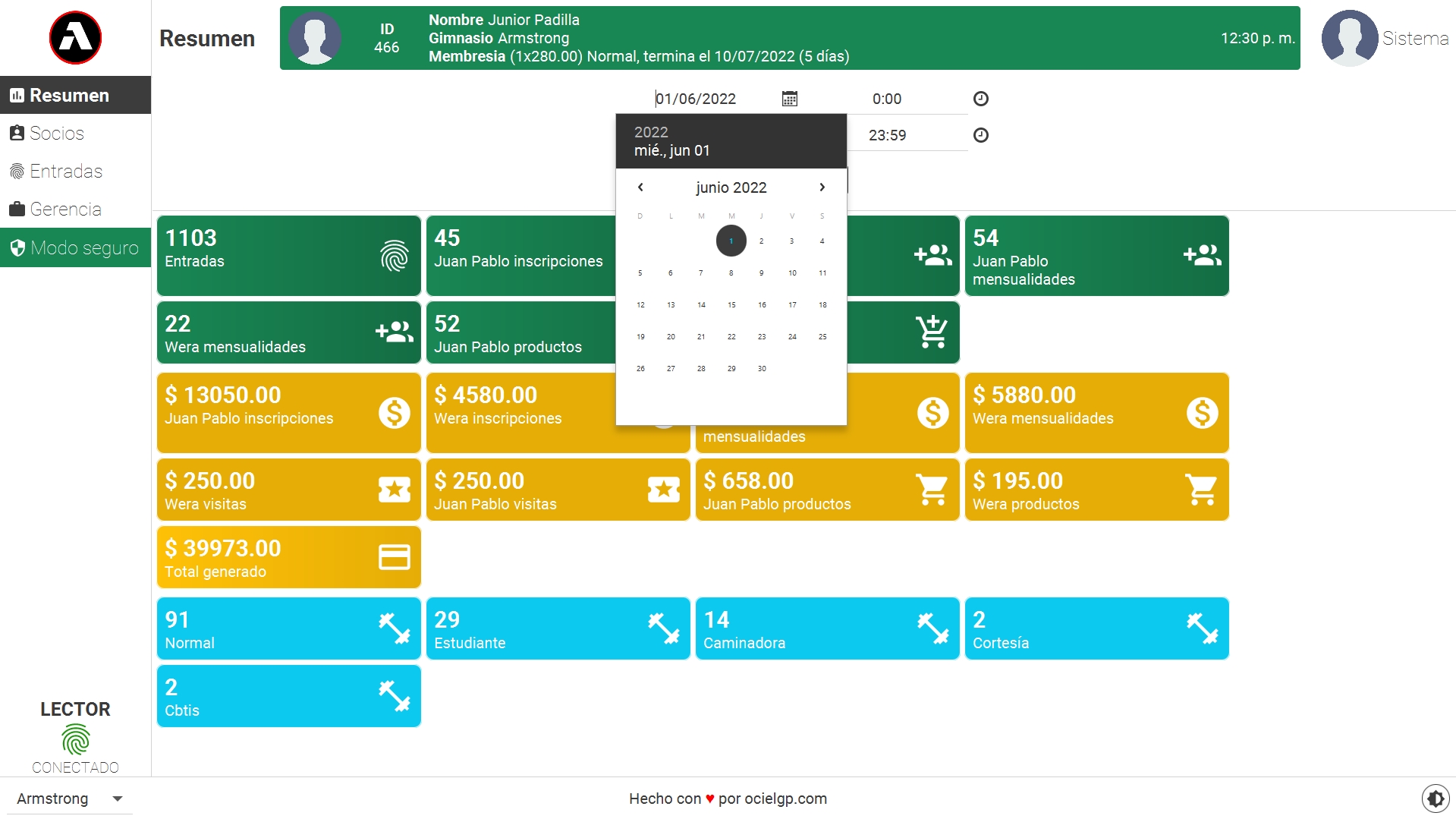This screenshot has height=819, width=1456.
Task: Click the LECTOR fingerprint status icon
Action: pyautogui.click(x=75, y=739)
